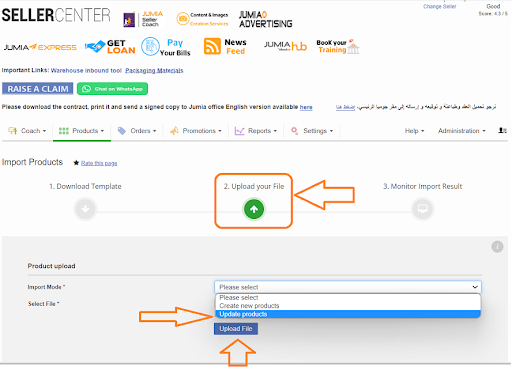Click Book your Training icon
512x370 pixels.
tap(338, 46)
